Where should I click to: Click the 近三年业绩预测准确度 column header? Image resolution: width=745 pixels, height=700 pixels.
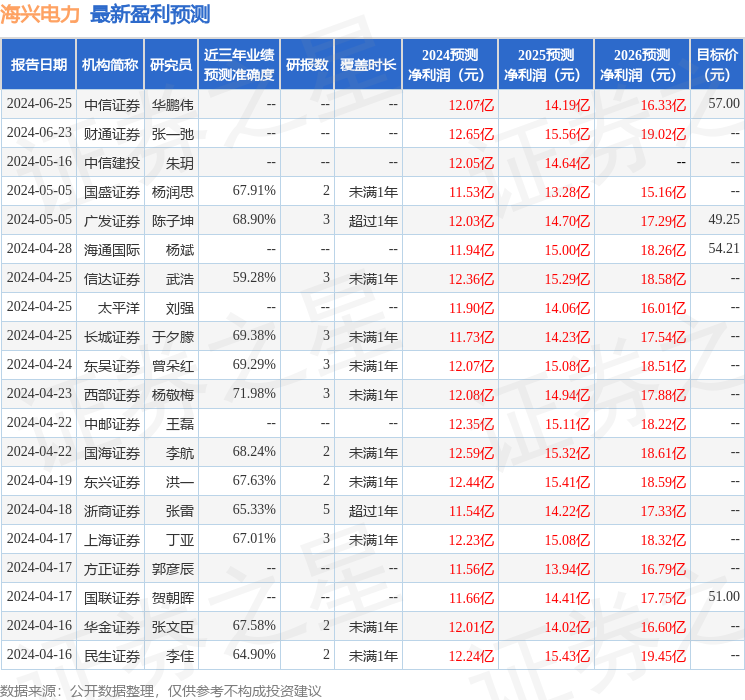pos(239,65)
